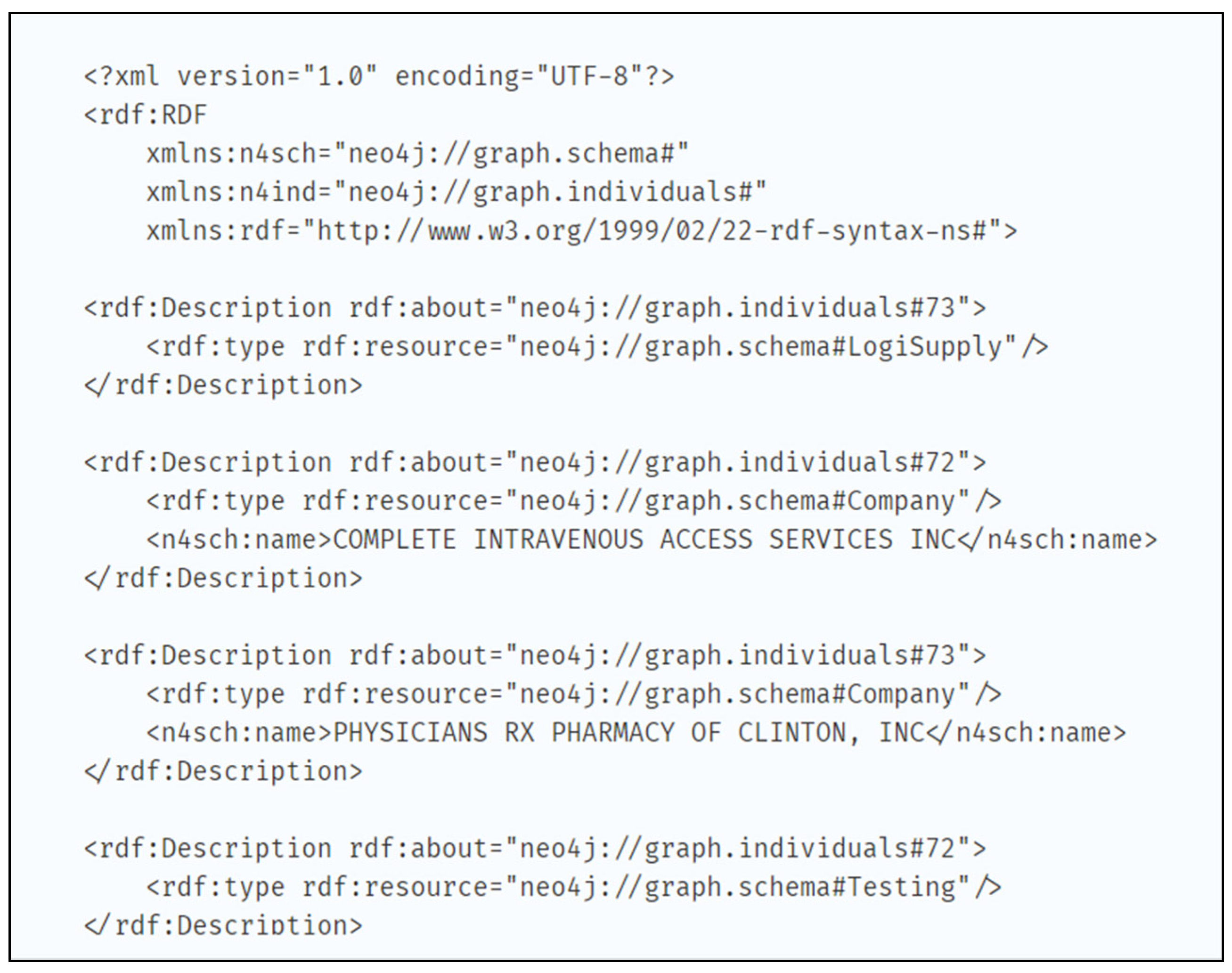
Task: Click the version "1.0" attribute value
Action: click(x=340, y=76)
